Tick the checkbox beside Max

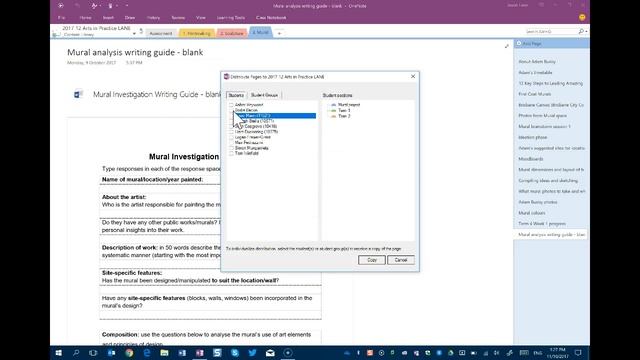click(x=231, y=143)
